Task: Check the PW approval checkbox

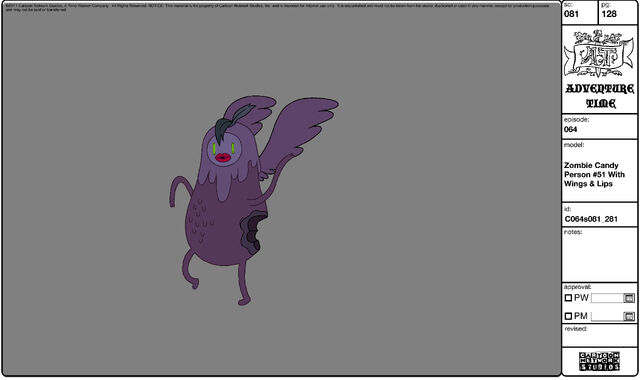Action: tap(568, 298)
